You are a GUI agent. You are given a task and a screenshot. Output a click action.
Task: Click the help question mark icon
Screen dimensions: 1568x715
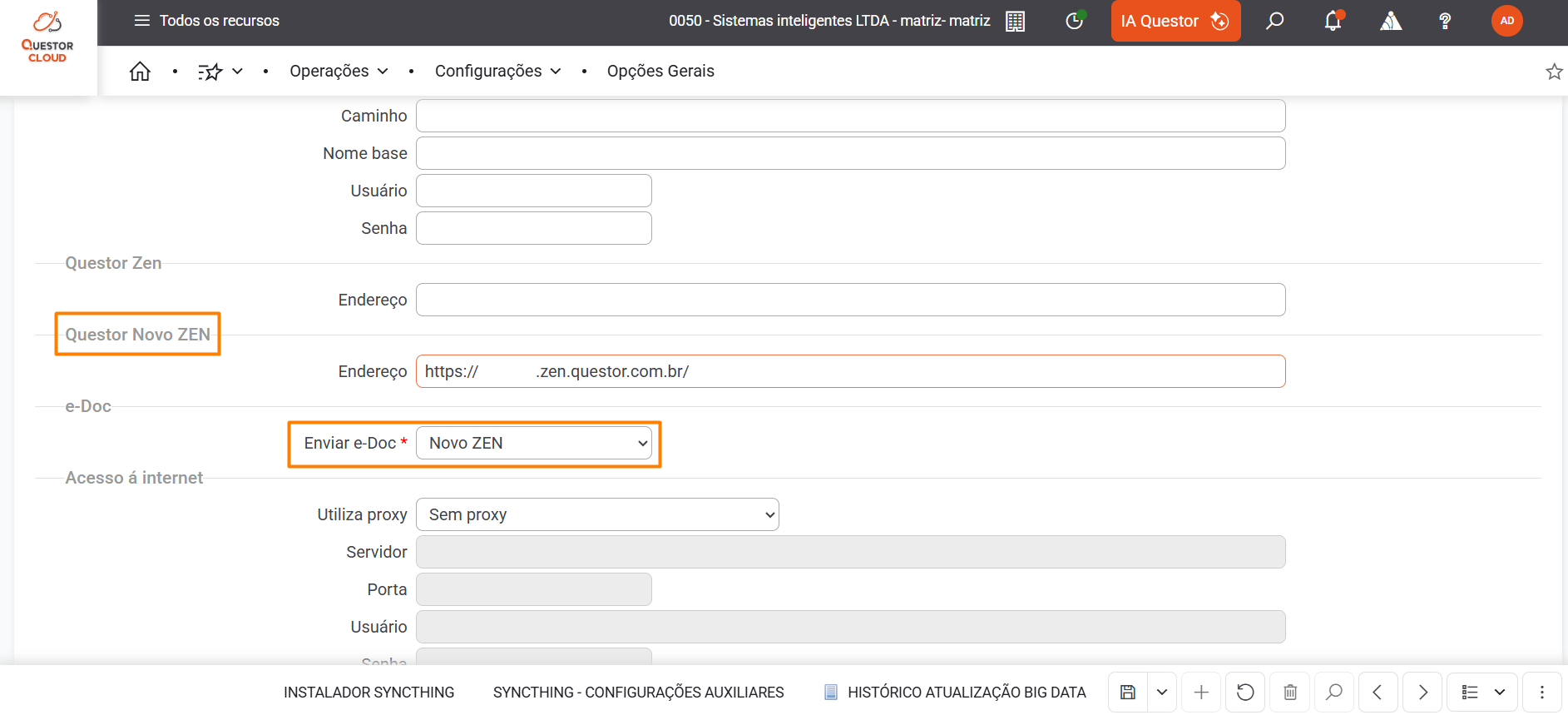pos(1445,21)
